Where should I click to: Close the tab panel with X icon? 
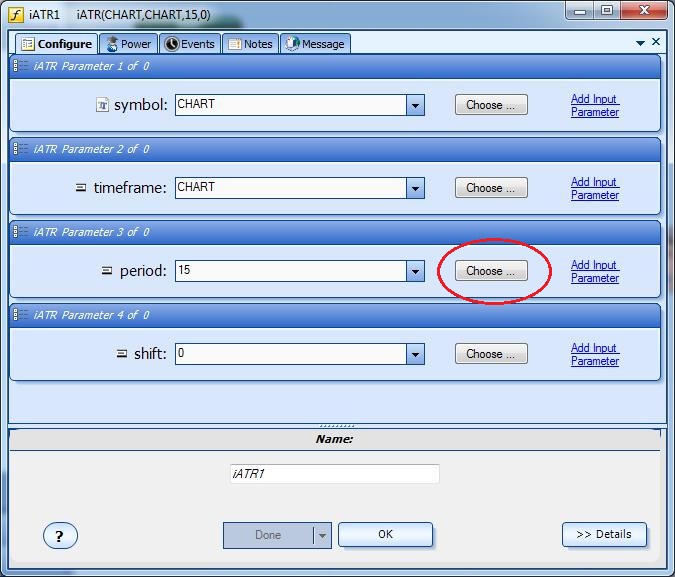[656, 43]
